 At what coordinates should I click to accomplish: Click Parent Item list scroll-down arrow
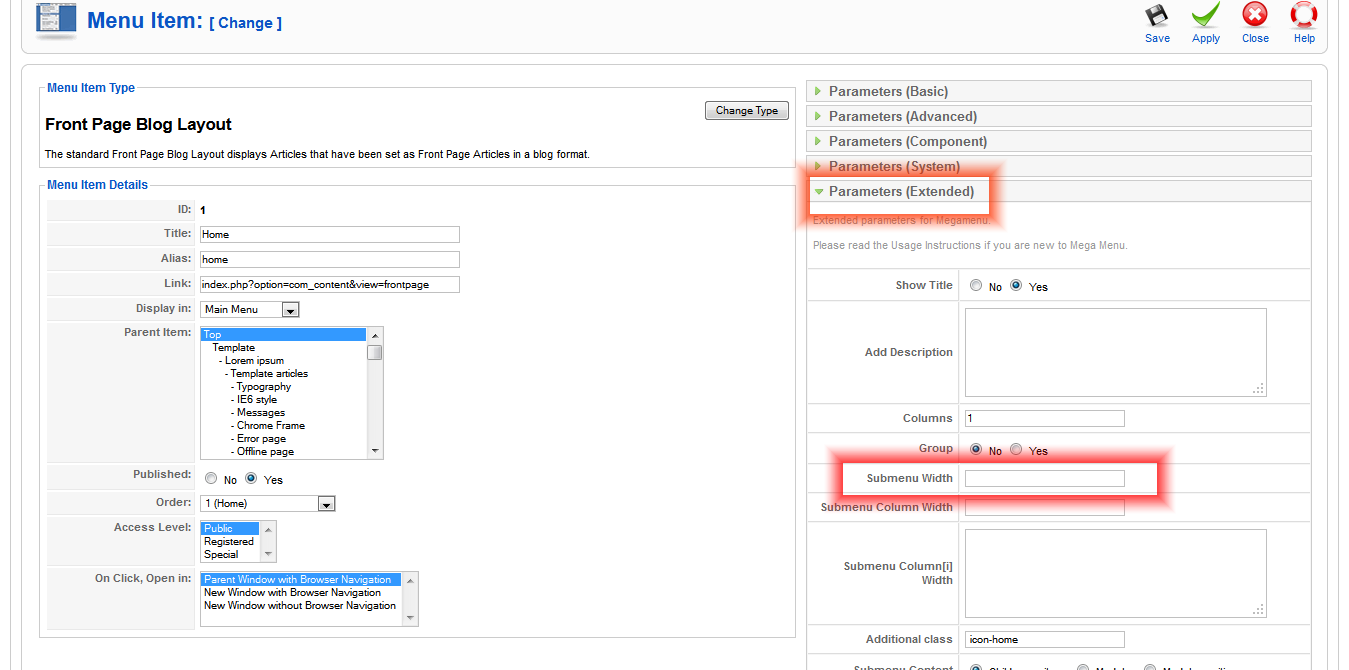point(375,451)
